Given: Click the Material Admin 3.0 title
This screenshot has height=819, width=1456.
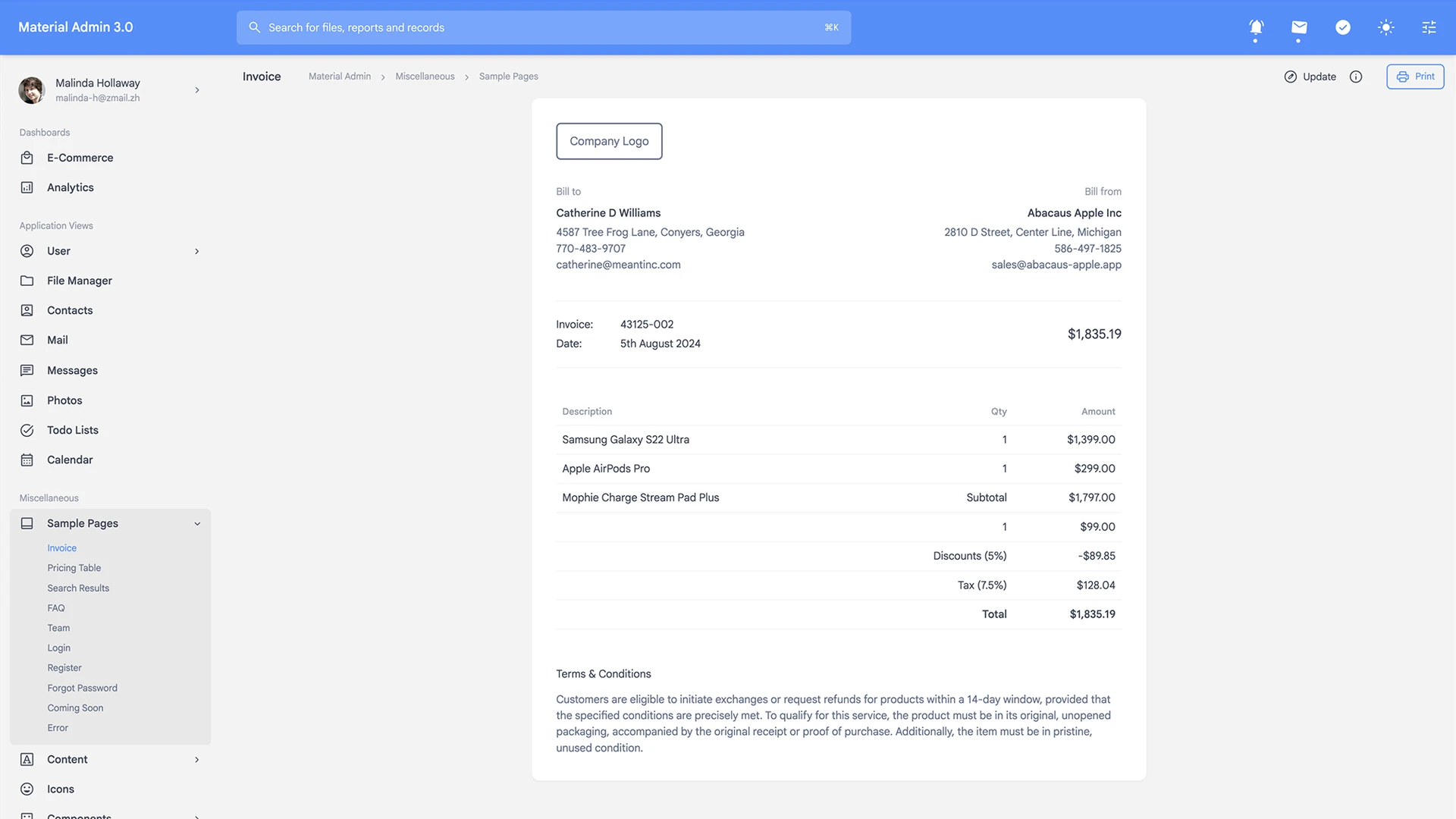Looking at the screenshot, I should point(76,27).
